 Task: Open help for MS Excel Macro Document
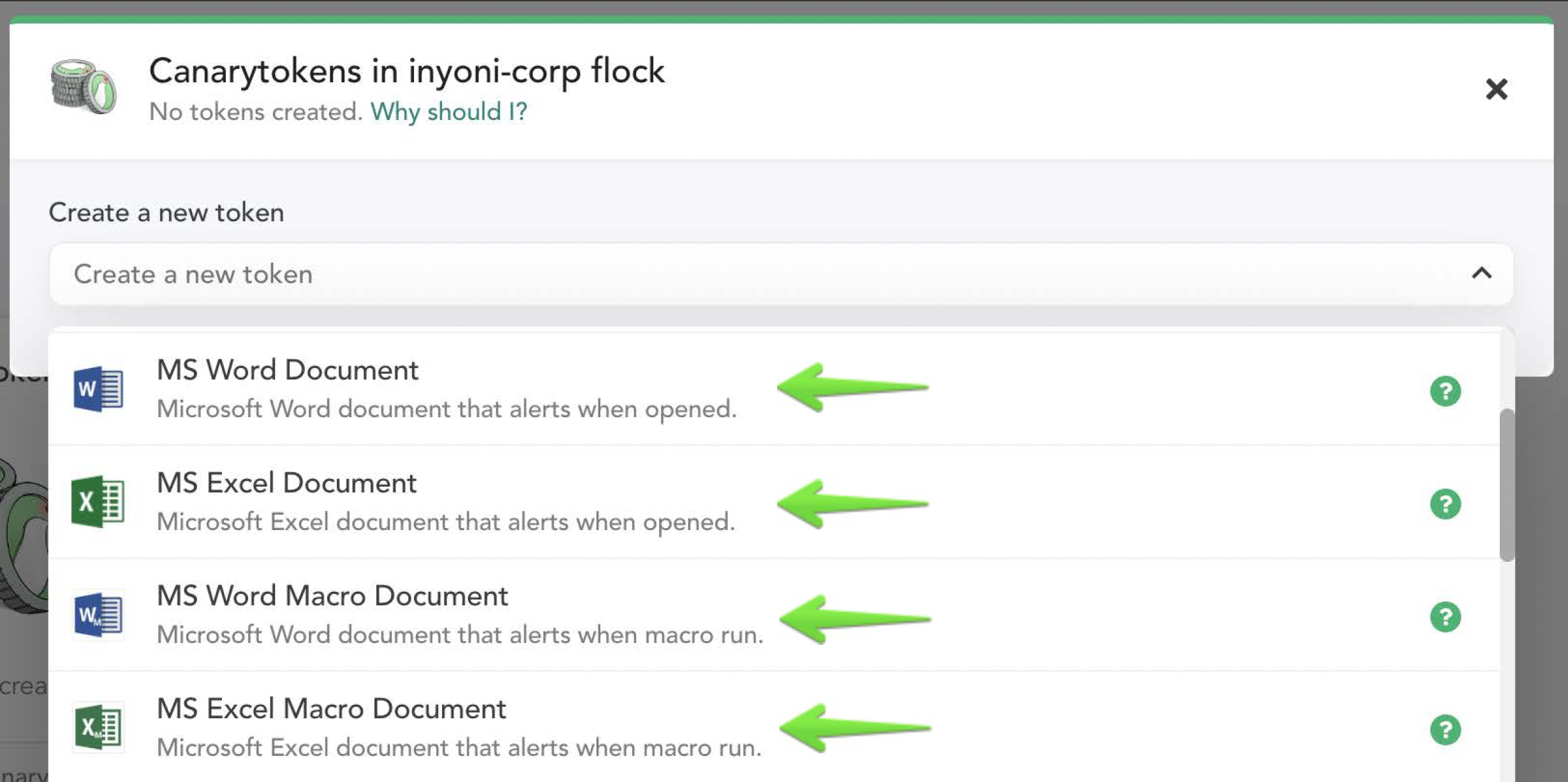pos(1446,730)
